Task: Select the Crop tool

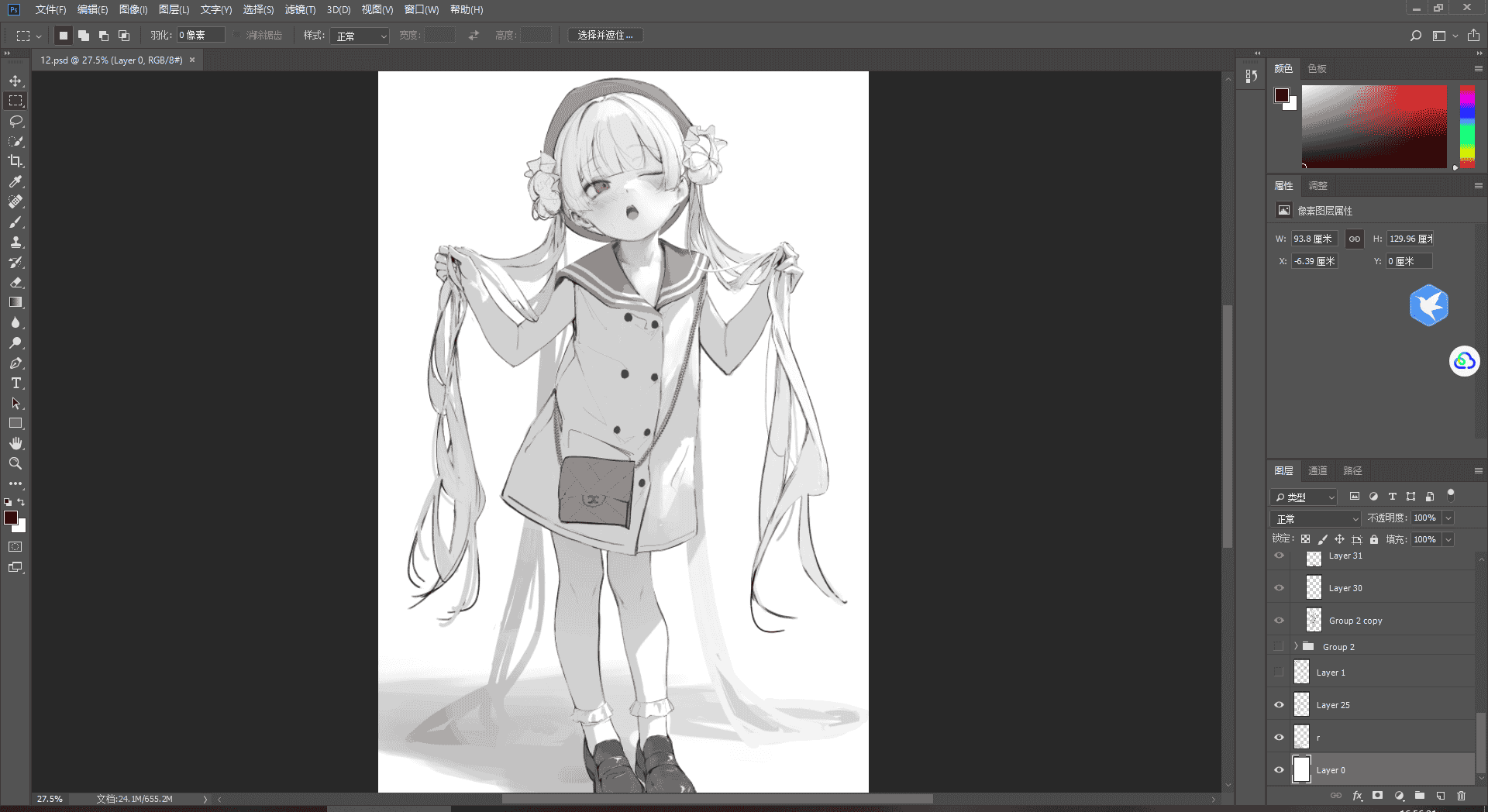Action: (x=15, y=161)
